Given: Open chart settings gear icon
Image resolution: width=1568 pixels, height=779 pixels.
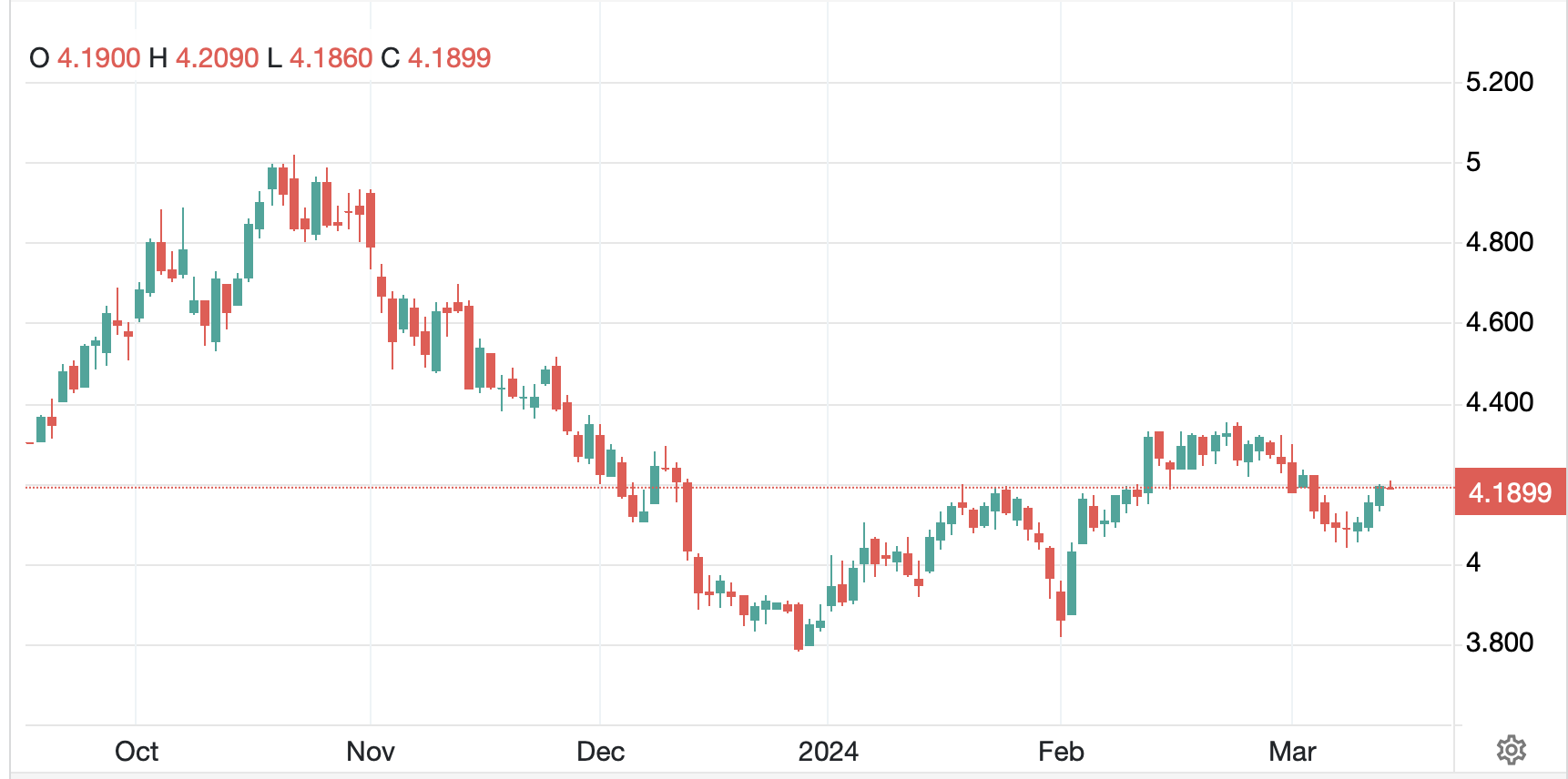Looking at the screenshot, I should (x=1511, y=750).
